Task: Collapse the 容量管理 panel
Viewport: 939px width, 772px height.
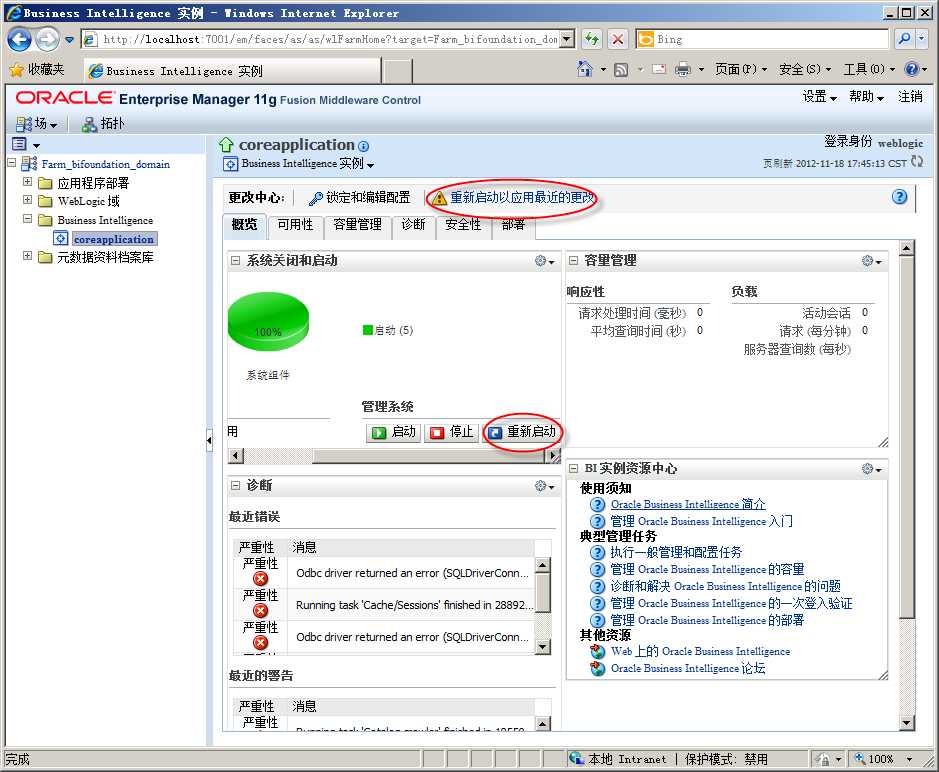Action: (573, 261)
